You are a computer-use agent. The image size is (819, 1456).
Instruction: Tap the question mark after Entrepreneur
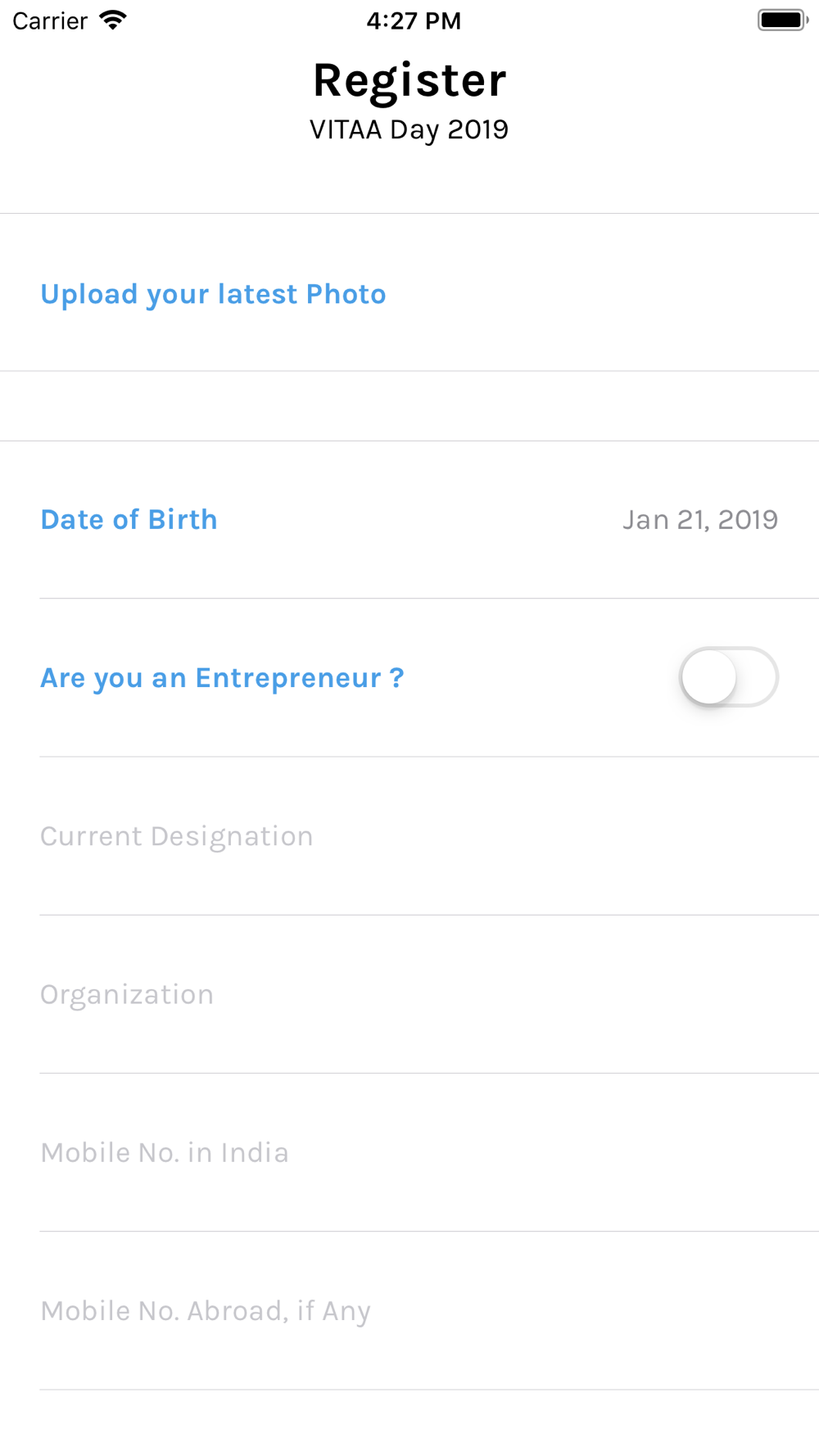396,678
